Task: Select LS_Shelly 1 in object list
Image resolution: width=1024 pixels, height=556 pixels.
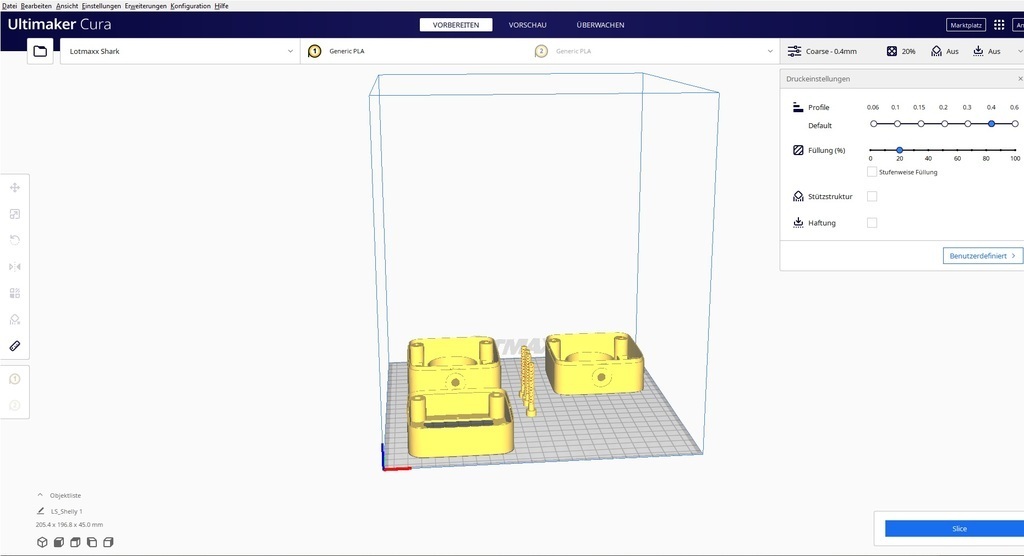Action: click(x=67, y=511)
